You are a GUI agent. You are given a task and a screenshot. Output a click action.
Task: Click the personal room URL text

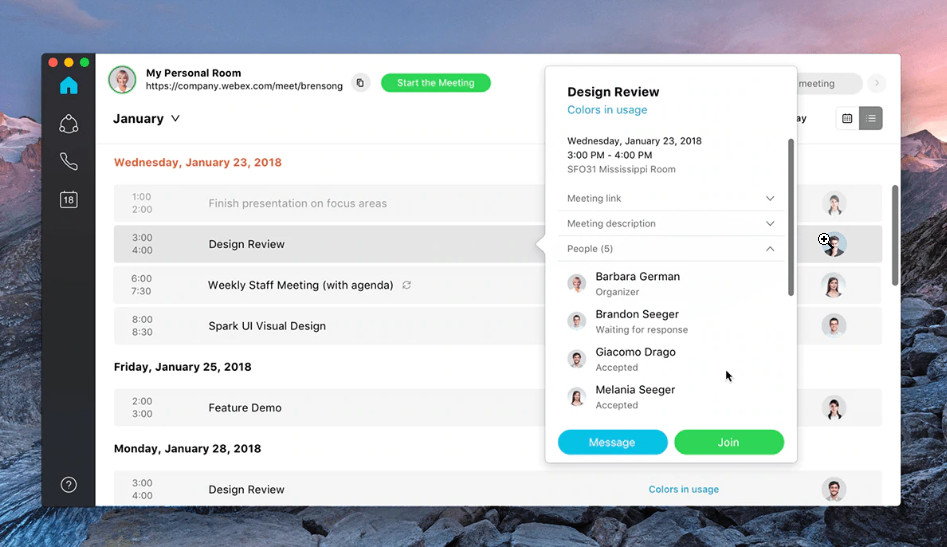(244, 86)
